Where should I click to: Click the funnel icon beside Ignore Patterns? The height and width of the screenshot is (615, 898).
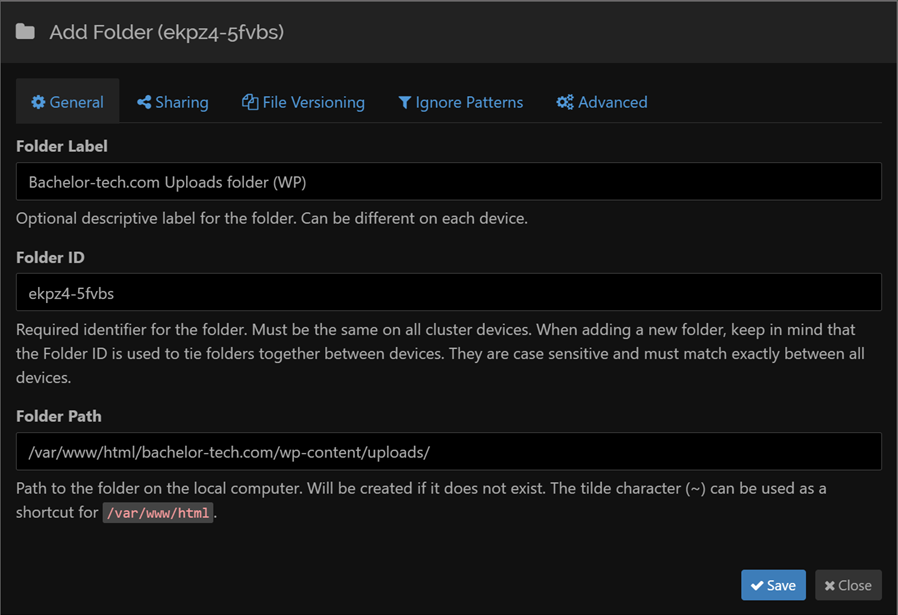coord(405,102)
